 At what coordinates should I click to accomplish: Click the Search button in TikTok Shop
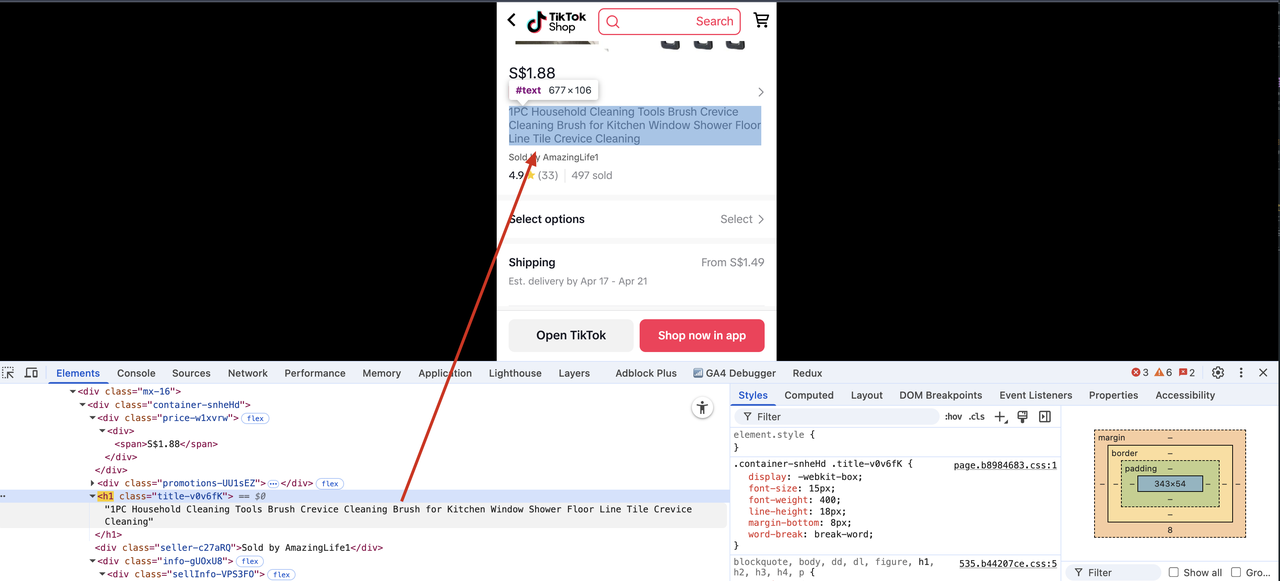(714, 21)
